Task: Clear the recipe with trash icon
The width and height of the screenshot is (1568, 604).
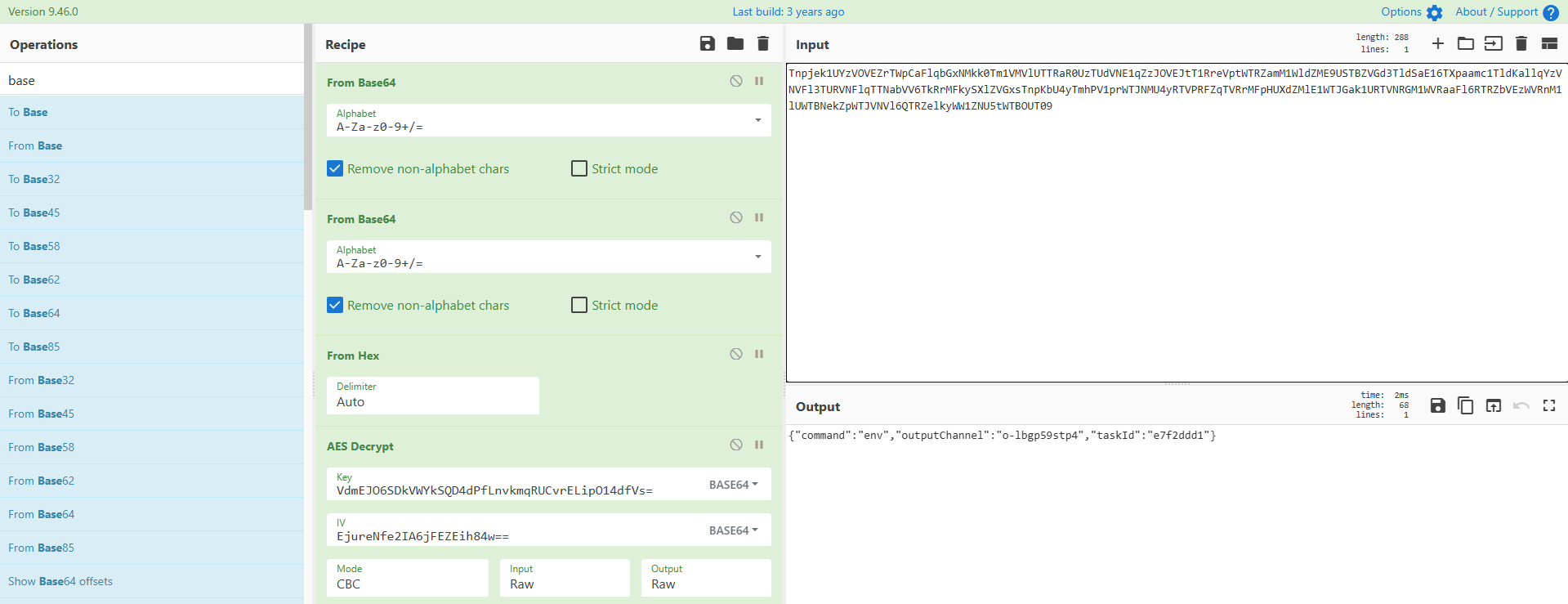Action: click(x=763, y=44)
